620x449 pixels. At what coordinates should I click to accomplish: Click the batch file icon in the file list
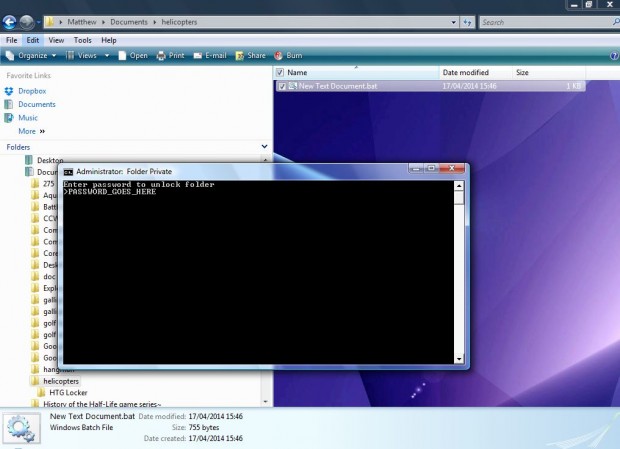click(293, 86)
